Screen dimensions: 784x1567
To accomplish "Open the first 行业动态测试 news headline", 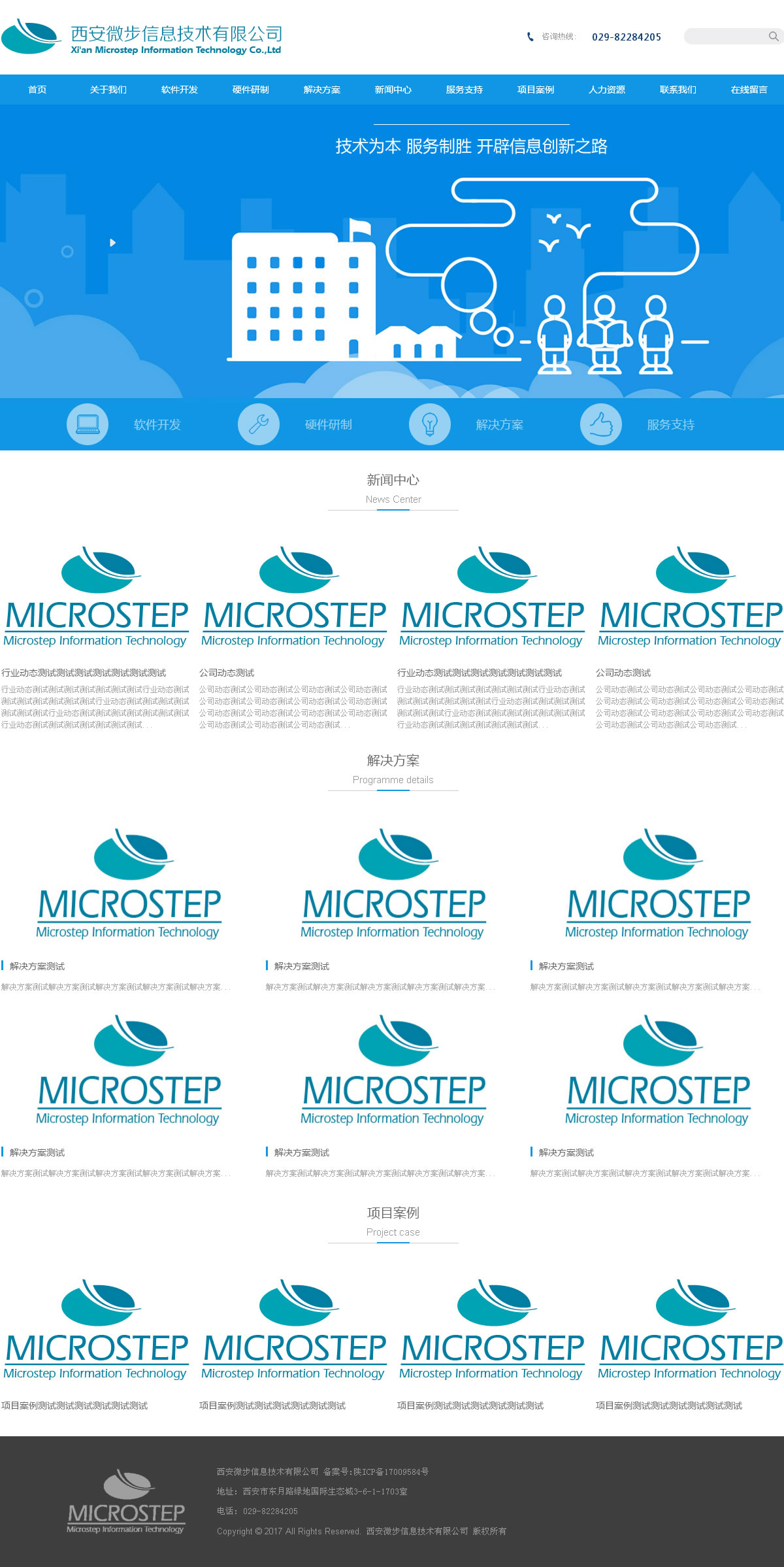I will click(84, 673).
